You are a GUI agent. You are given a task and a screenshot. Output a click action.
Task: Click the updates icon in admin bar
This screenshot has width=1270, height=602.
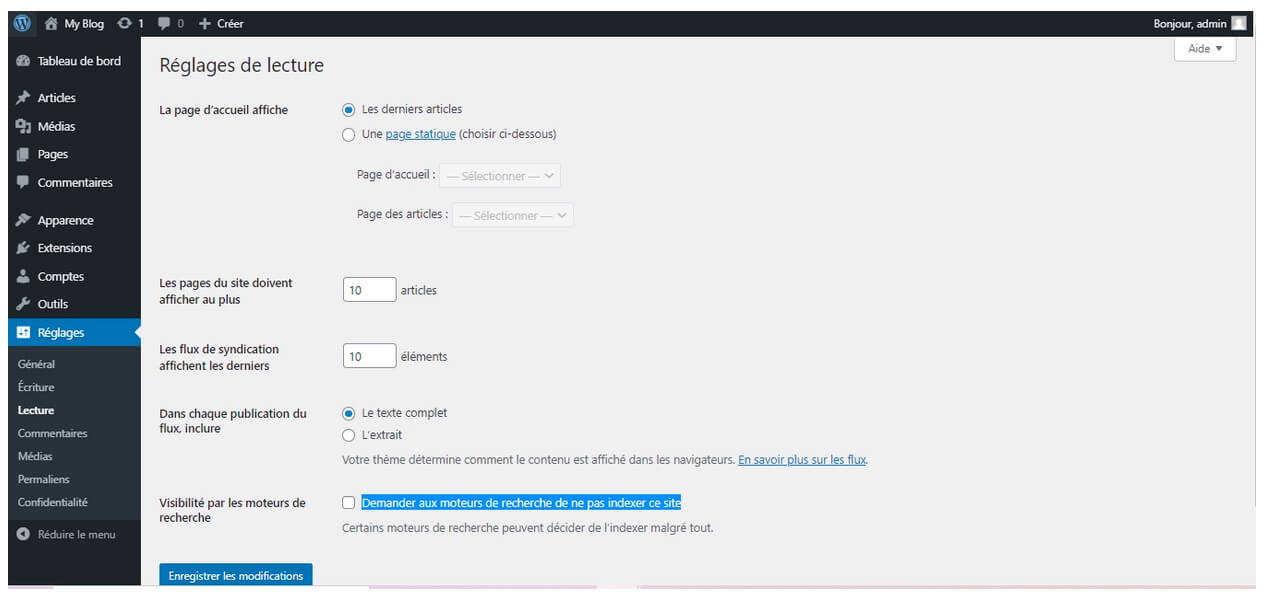[x=125, y=23]
